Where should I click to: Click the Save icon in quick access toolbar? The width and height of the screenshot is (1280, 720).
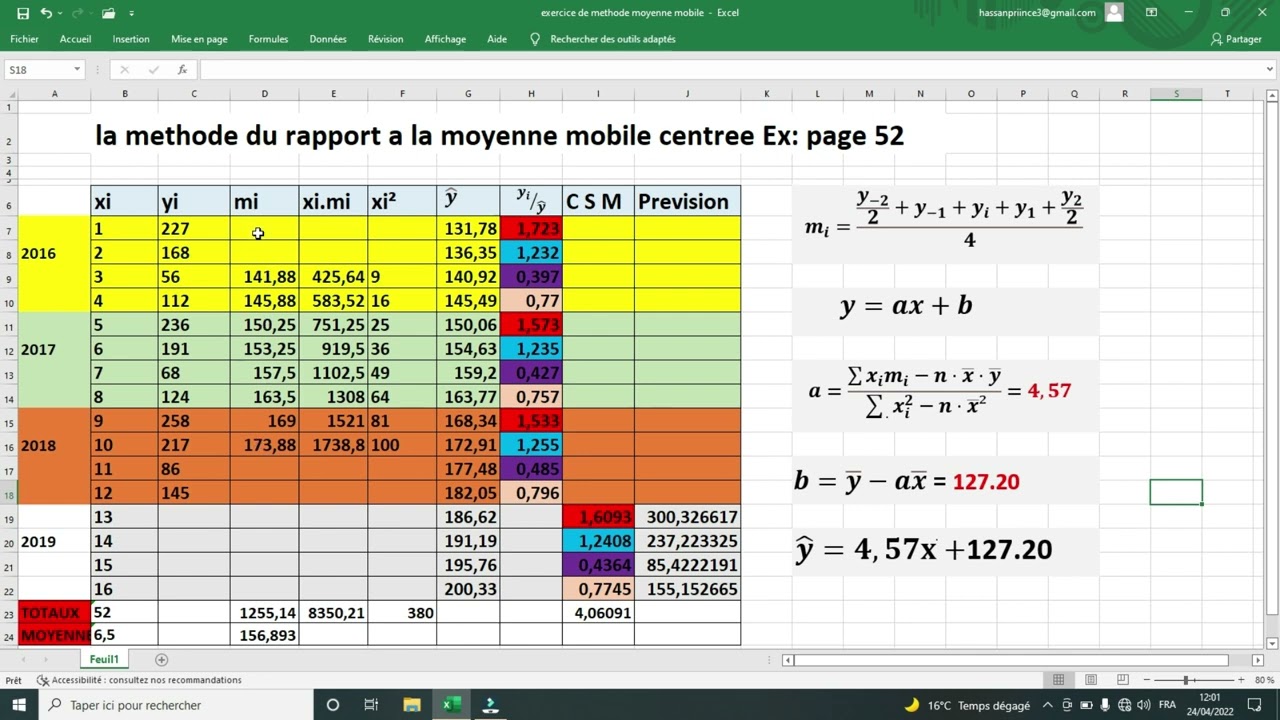(23, 13)
